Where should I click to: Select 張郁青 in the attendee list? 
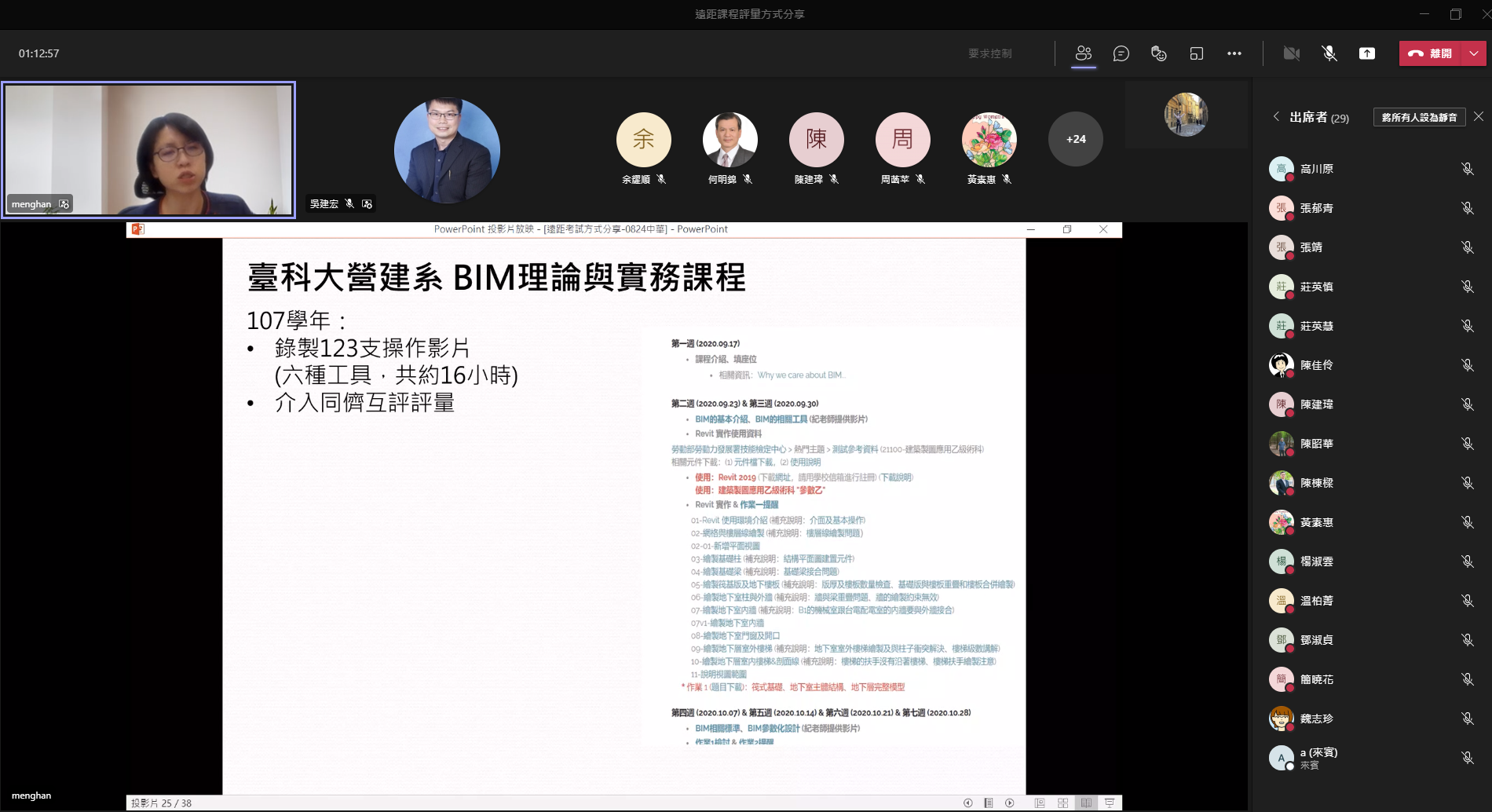pos(1373,208)
